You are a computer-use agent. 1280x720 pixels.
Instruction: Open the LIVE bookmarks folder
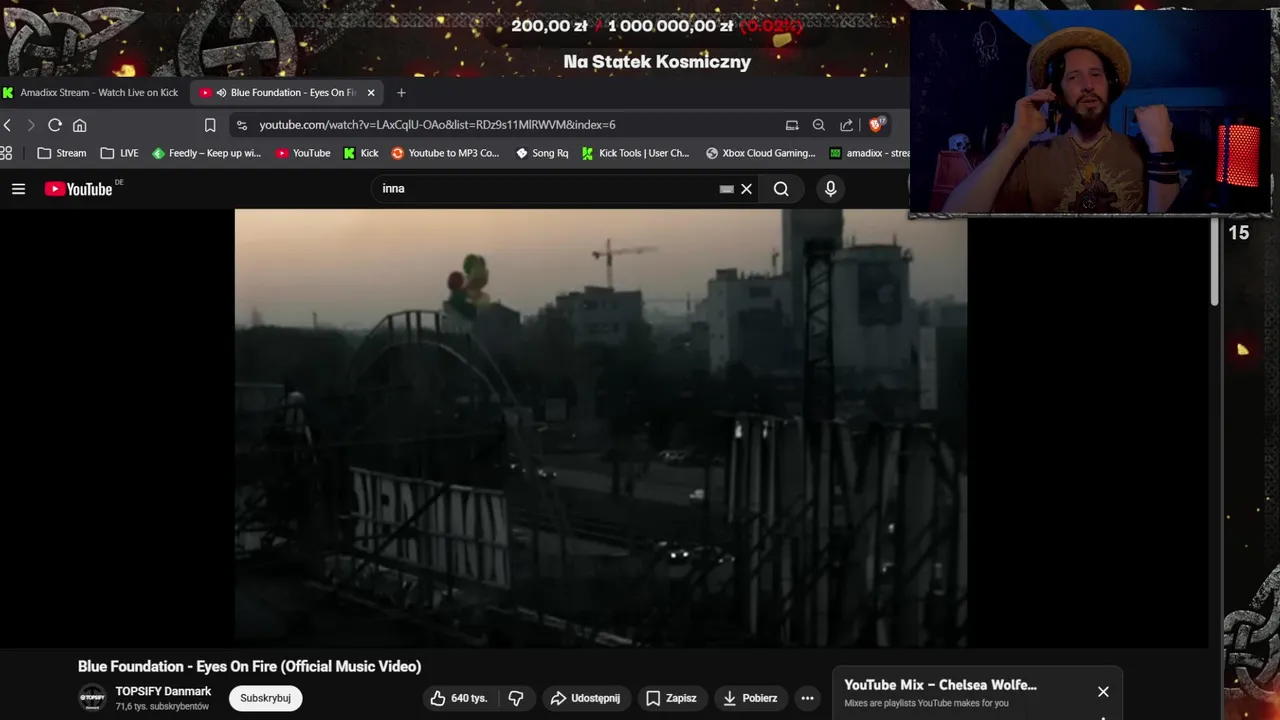click(x=119, y=153)
